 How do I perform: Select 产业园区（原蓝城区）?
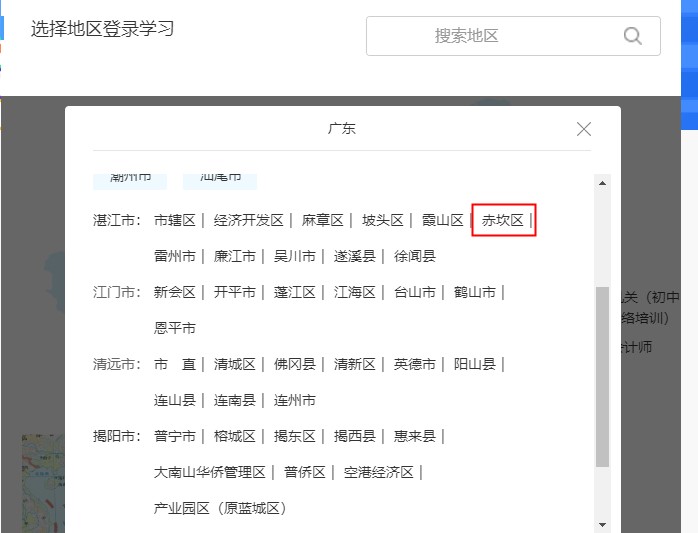pos(220,508)
